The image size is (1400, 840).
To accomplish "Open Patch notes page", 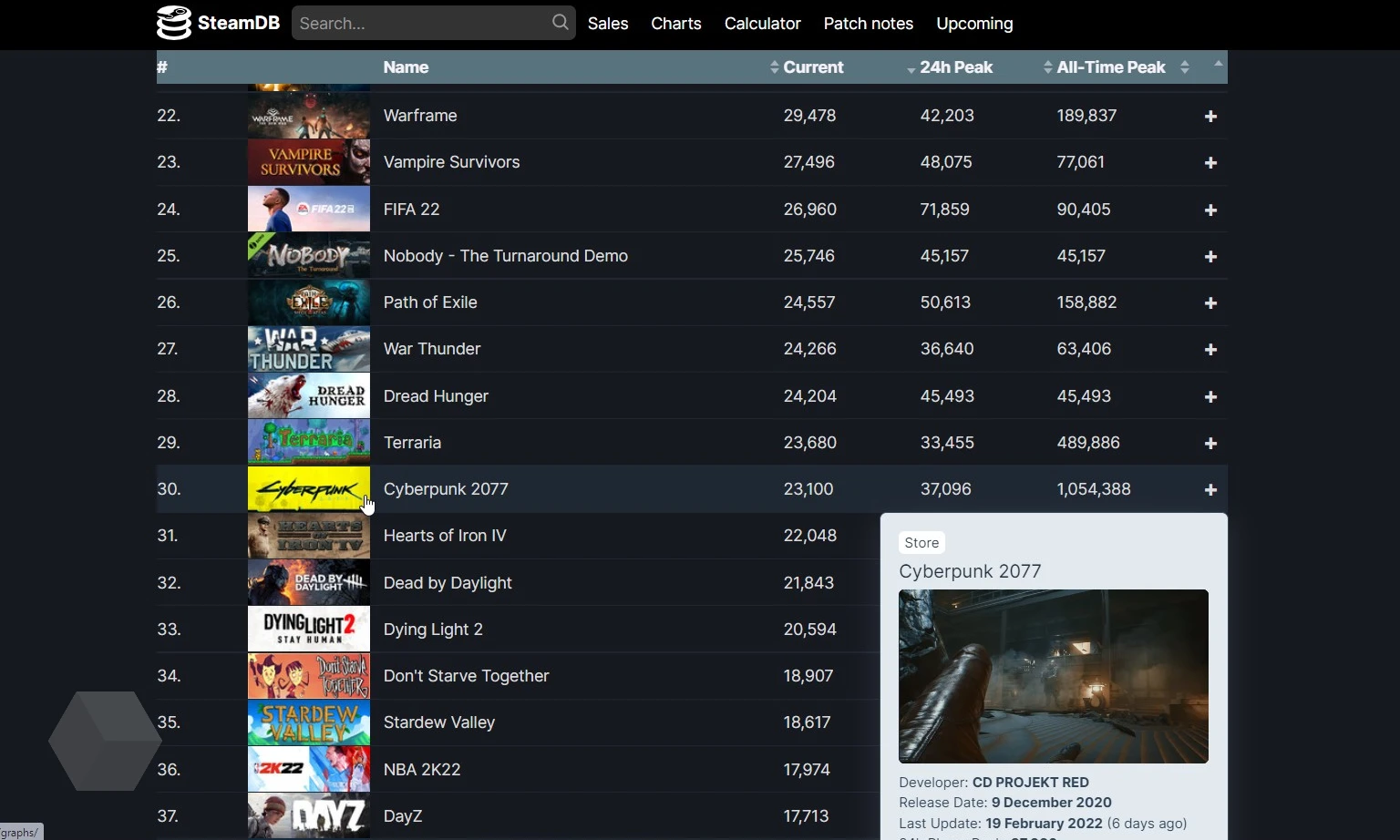I will 869,24.
